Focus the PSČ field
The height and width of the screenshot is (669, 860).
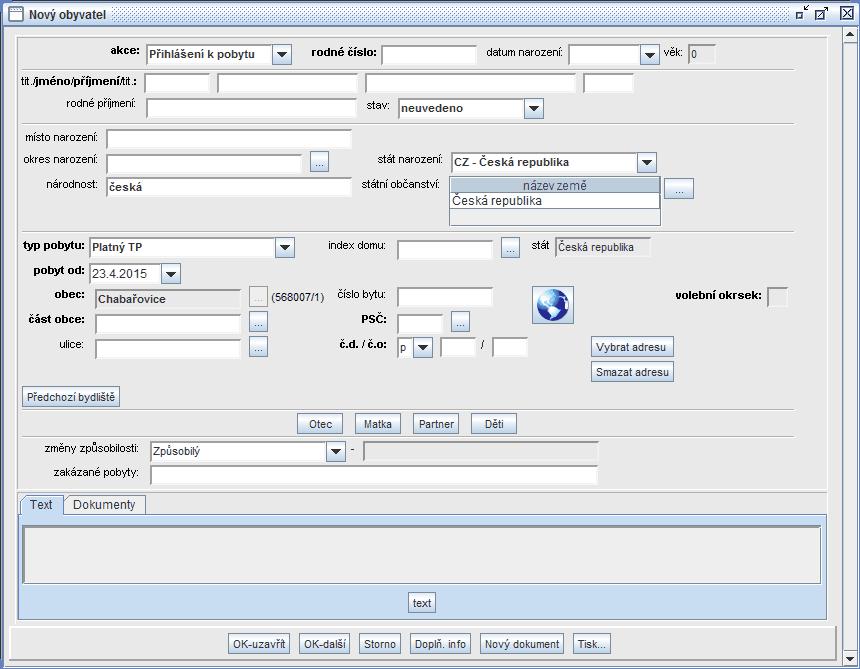(x=420, y=323)
